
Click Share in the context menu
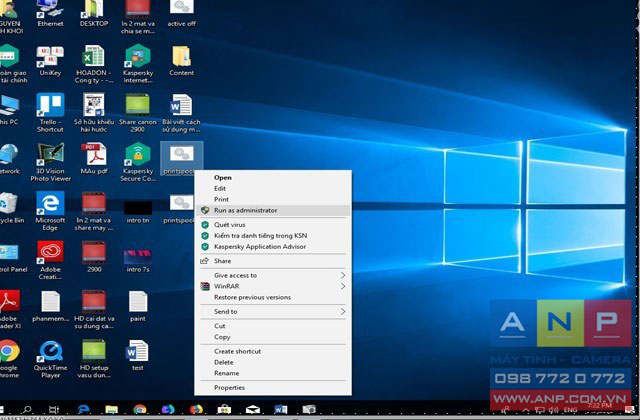point(273,261)
